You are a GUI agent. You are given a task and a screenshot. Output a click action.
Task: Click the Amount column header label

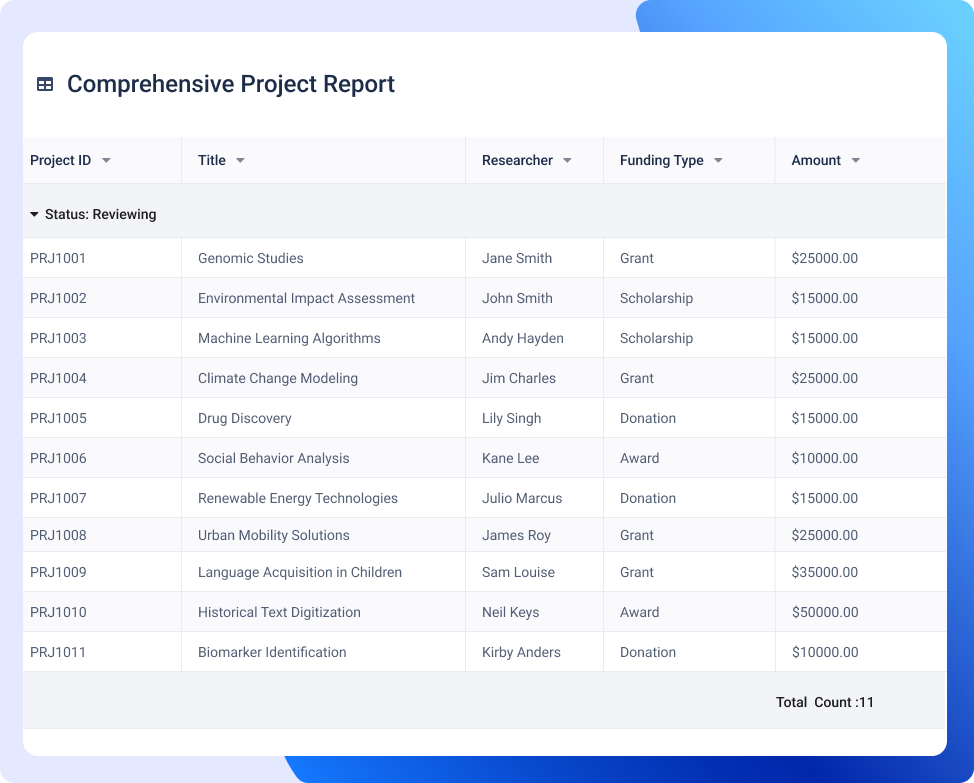(x=816, y=160)
